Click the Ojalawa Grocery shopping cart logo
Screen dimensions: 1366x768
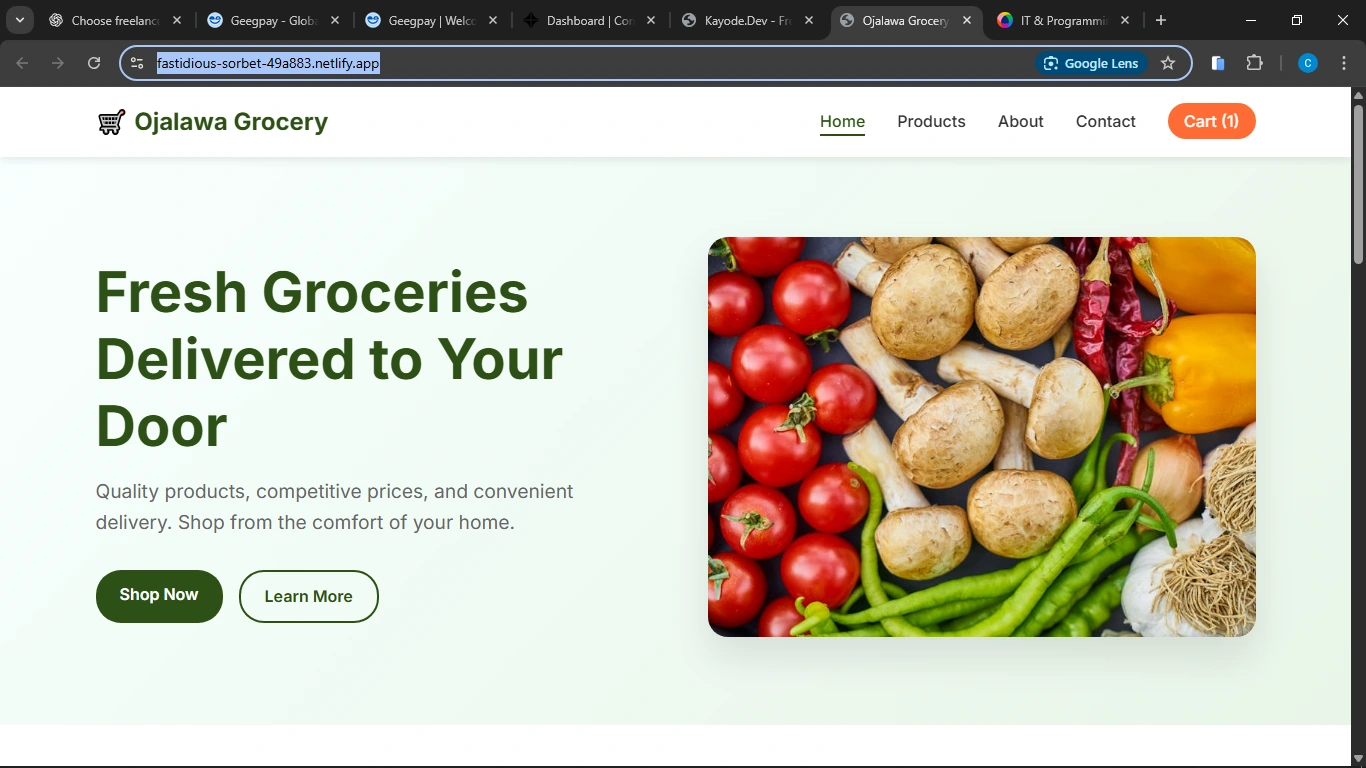click(x=111, y=122)
